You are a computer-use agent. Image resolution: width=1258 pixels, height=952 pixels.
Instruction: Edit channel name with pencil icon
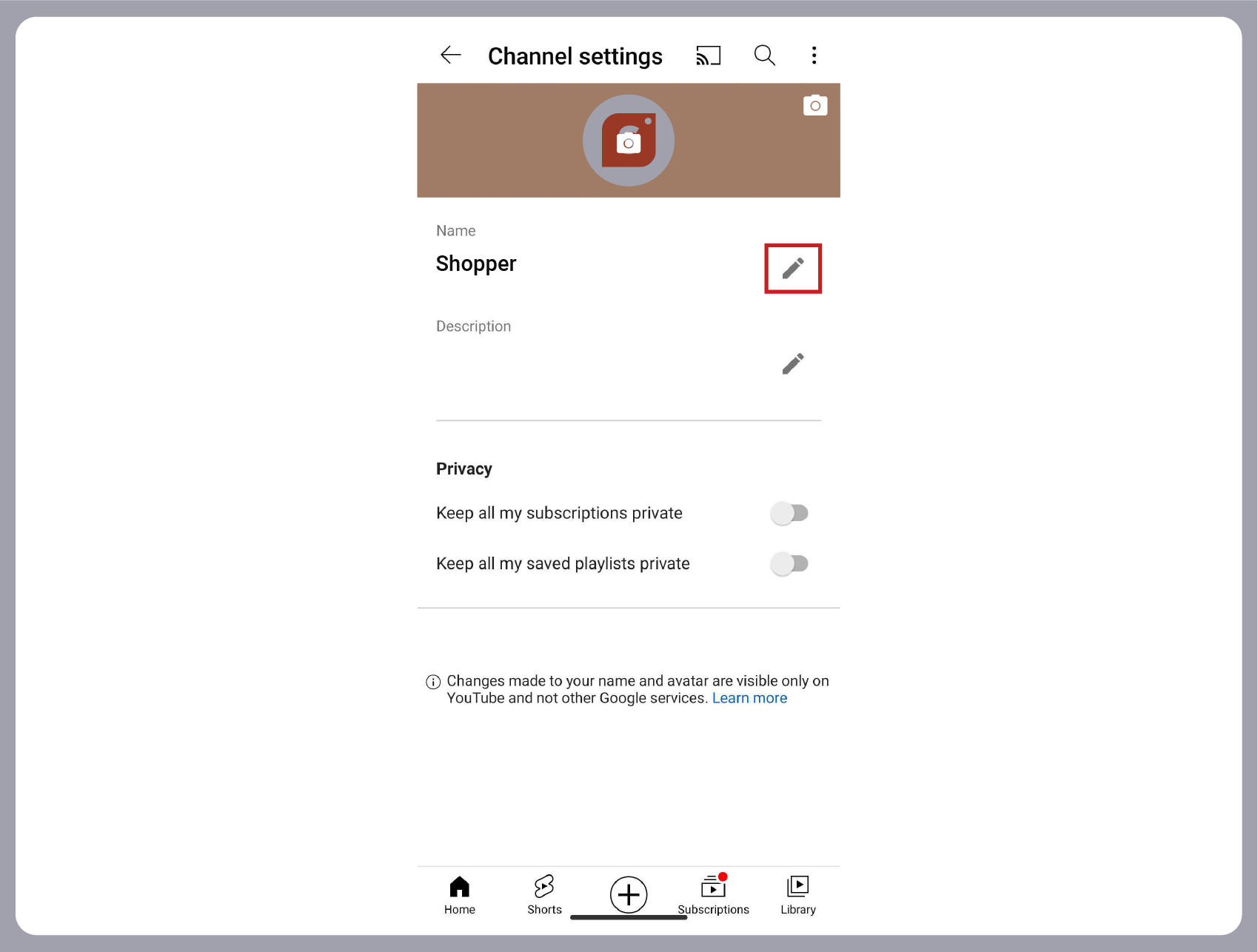[x=793, y=268]
